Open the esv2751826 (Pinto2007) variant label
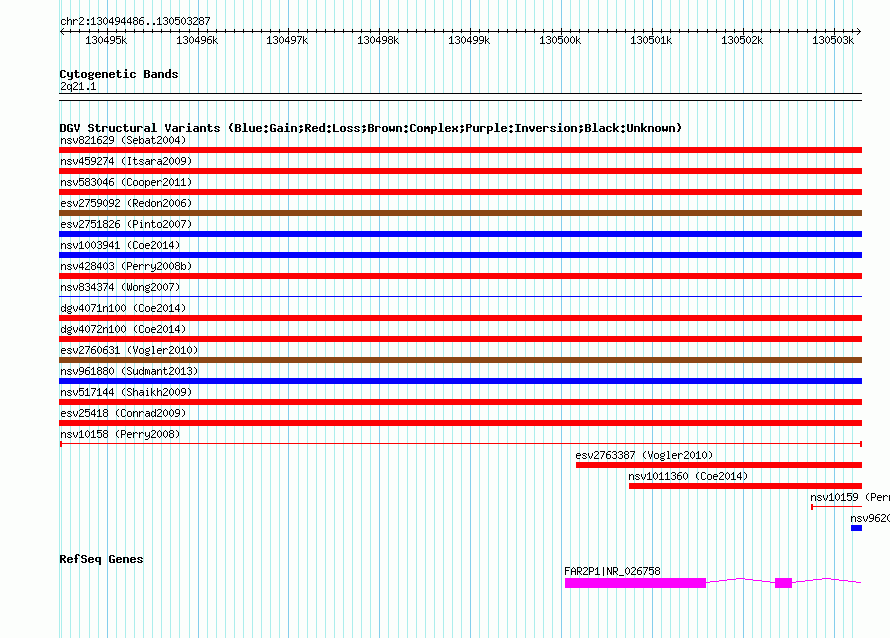This screenshot has height=638, width=890. click(126, 224)
